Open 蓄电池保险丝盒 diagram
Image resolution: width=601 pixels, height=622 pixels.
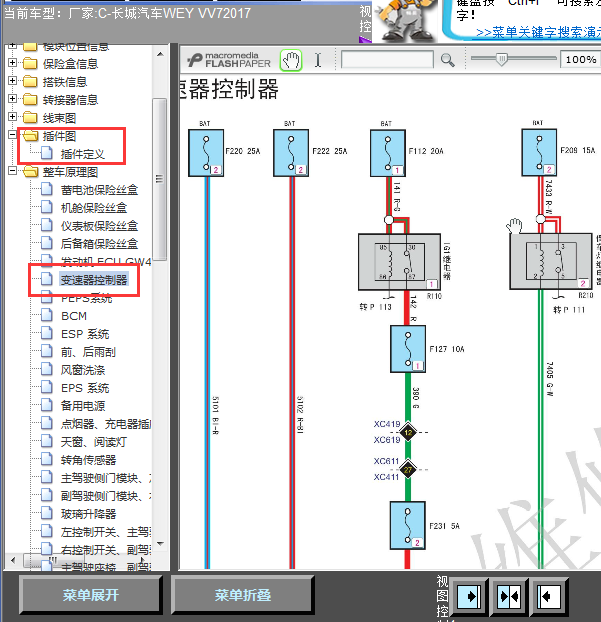coord(99,190)
